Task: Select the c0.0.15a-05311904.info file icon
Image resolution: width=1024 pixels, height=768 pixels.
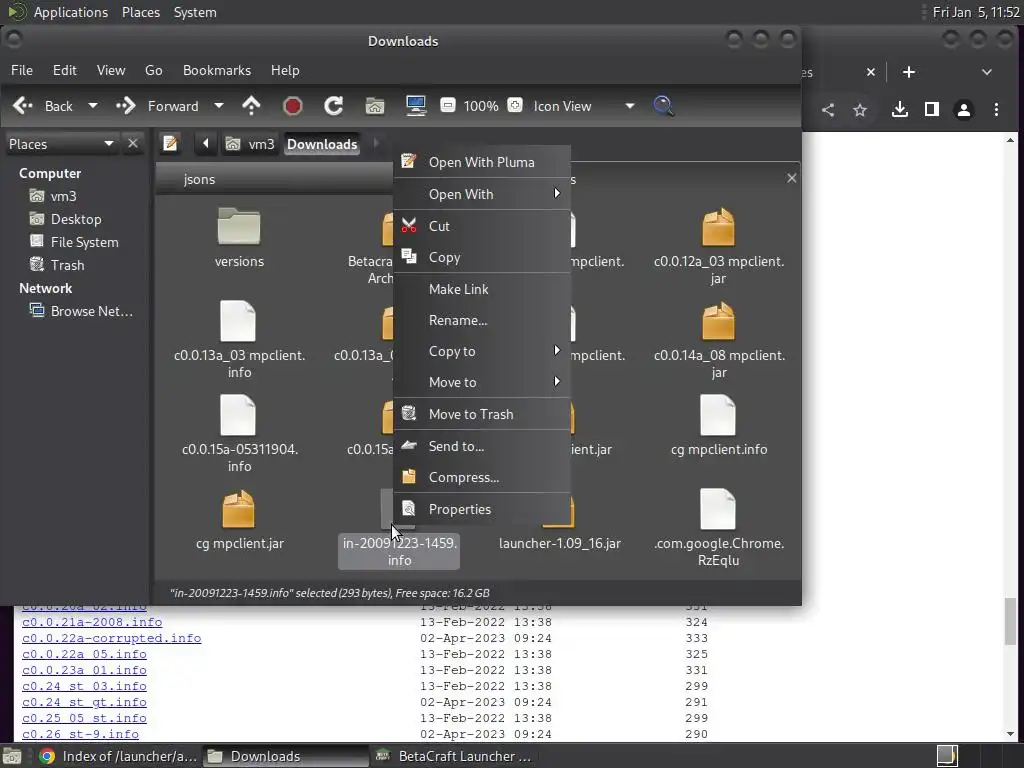Action: pyautogui.click(x=238, y=415)
